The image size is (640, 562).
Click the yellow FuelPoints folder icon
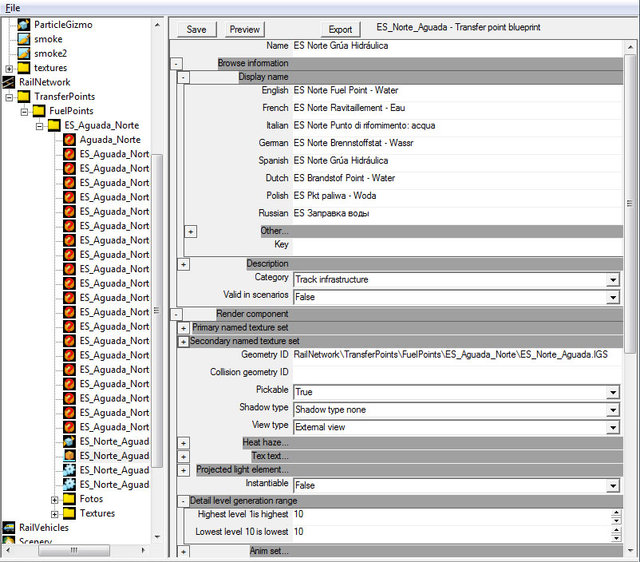click(x=39, y=111)
